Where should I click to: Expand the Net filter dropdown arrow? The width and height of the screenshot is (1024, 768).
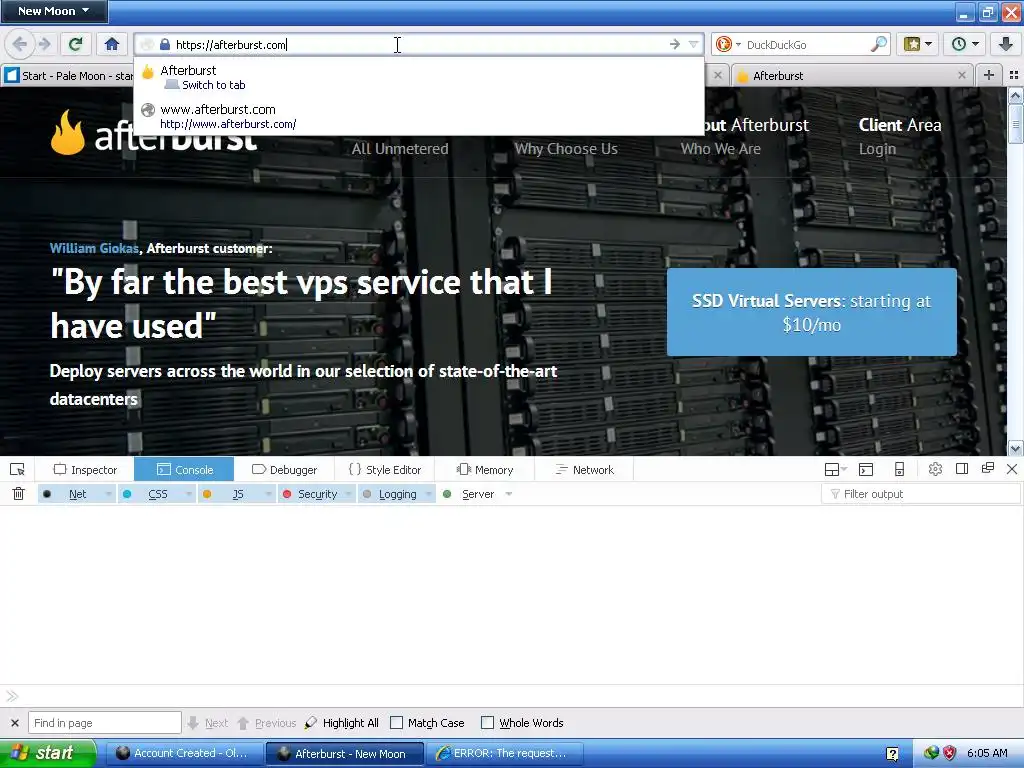(108, 494)
